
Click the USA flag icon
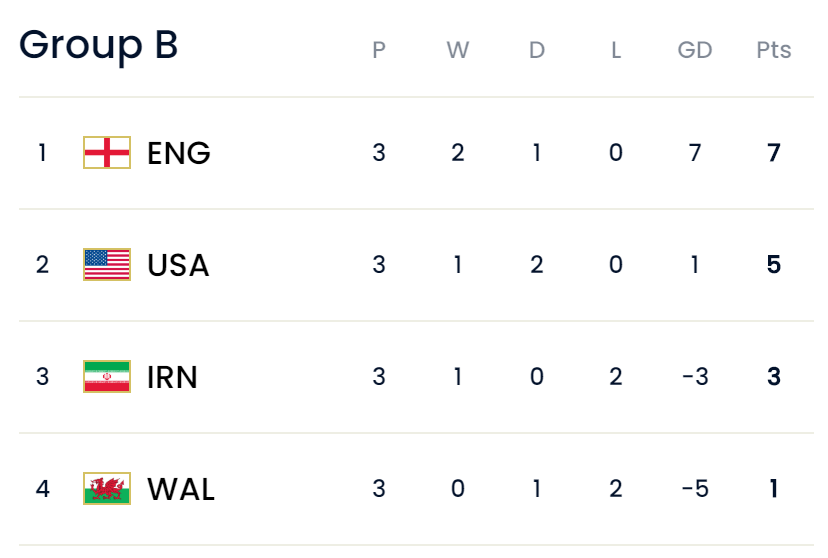(x=107, y=264)
